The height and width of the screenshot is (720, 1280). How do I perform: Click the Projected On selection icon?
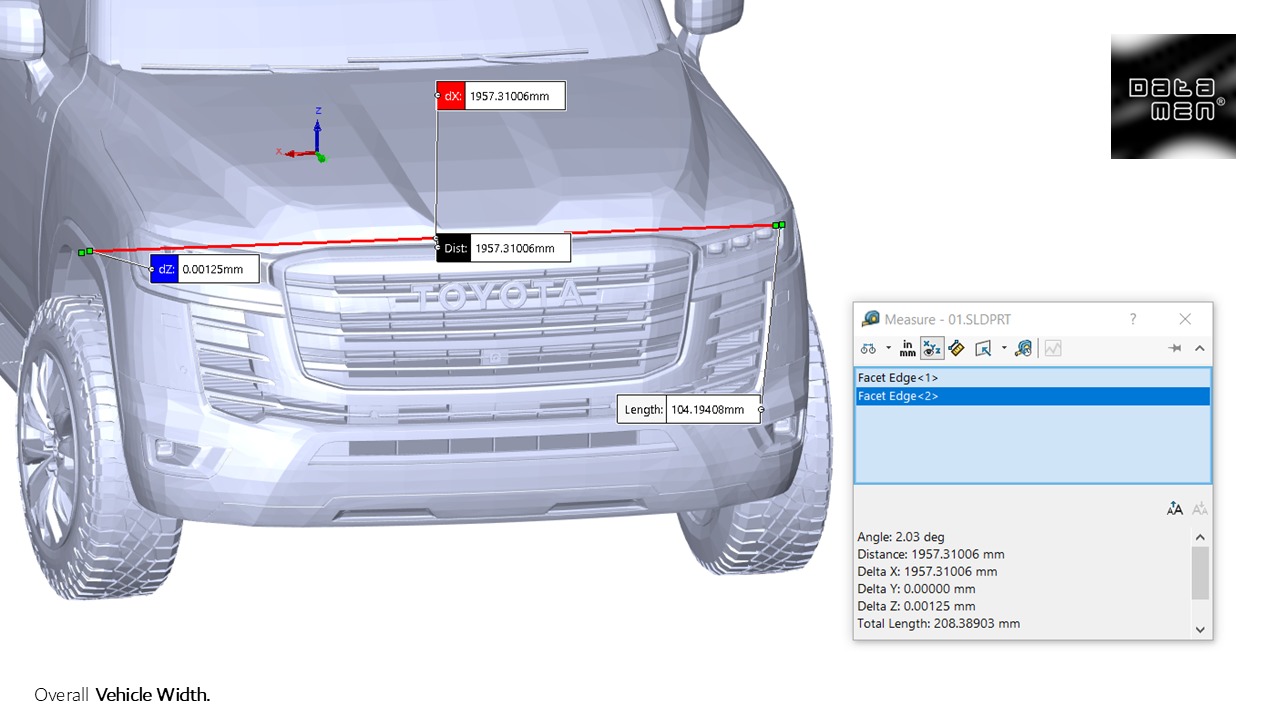click(983, 348)
